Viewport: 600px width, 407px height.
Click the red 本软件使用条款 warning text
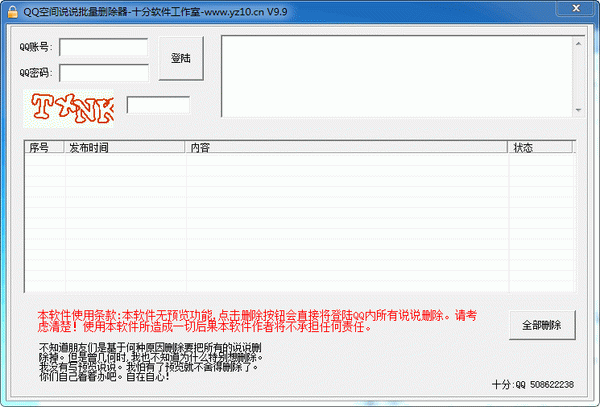pyautogui.click(x=257, y=321)
